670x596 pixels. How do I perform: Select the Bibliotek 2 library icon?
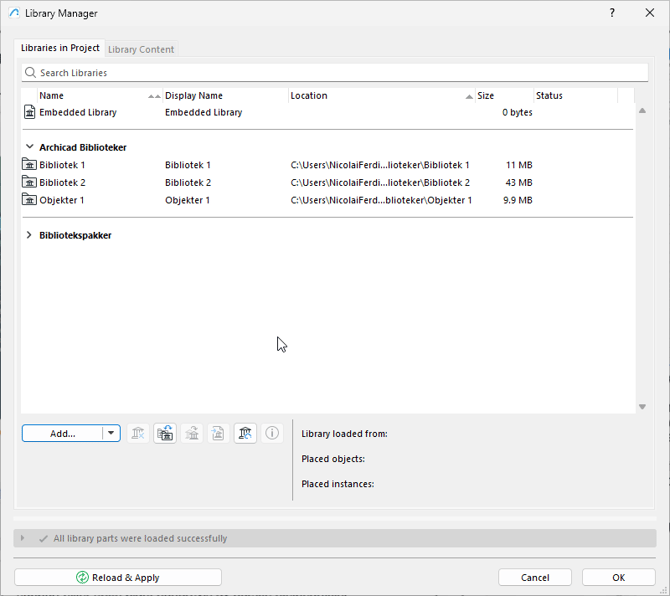(30, 183)
